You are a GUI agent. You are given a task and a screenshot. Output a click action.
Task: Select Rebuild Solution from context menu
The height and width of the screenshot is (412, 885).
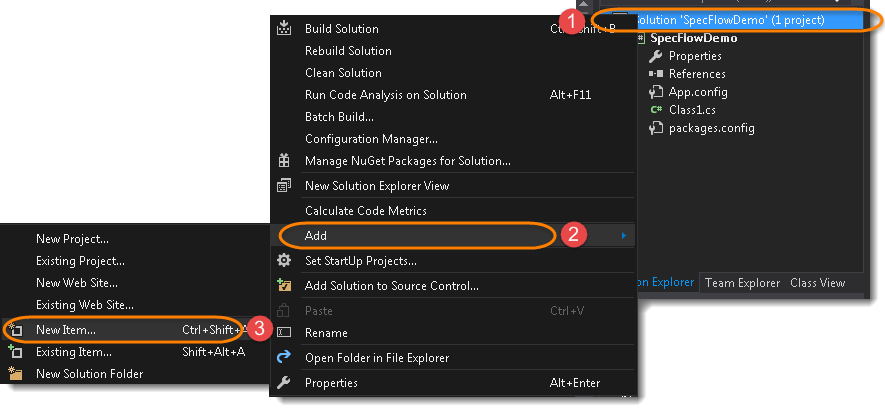[x=348, y=51]
